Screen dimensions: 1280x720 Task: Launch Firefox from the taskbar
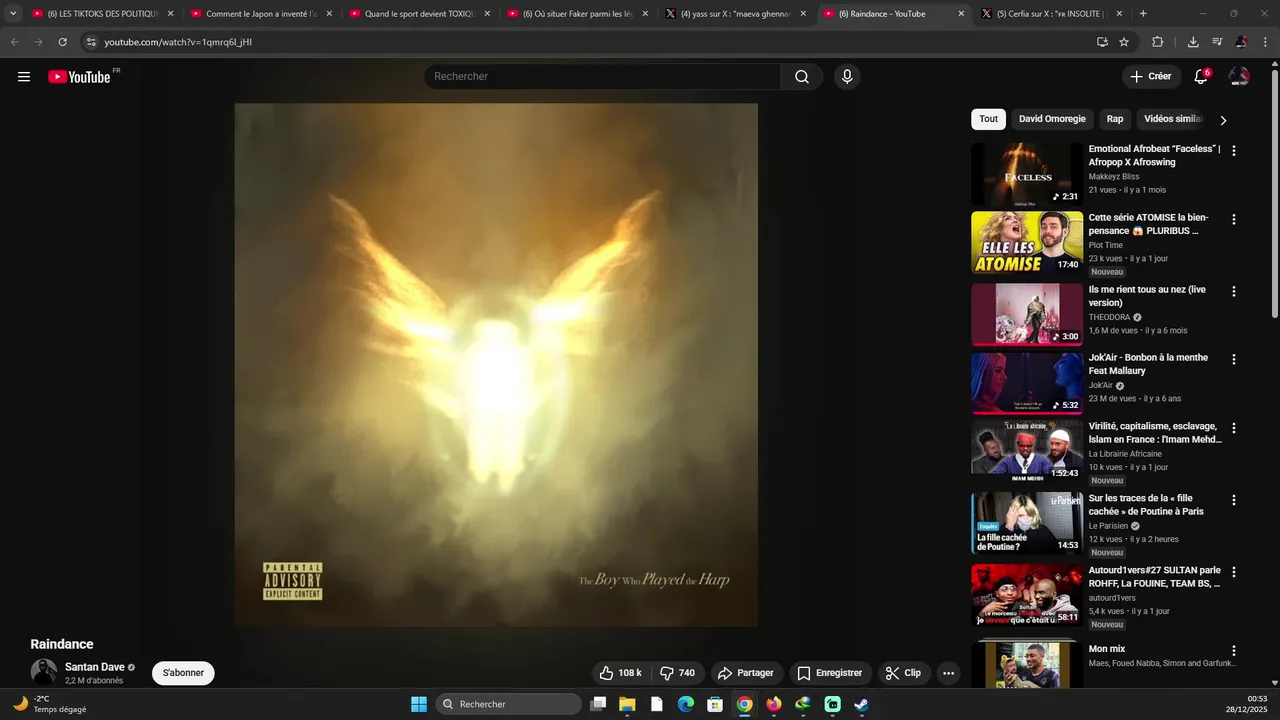[x=773, y=704]
